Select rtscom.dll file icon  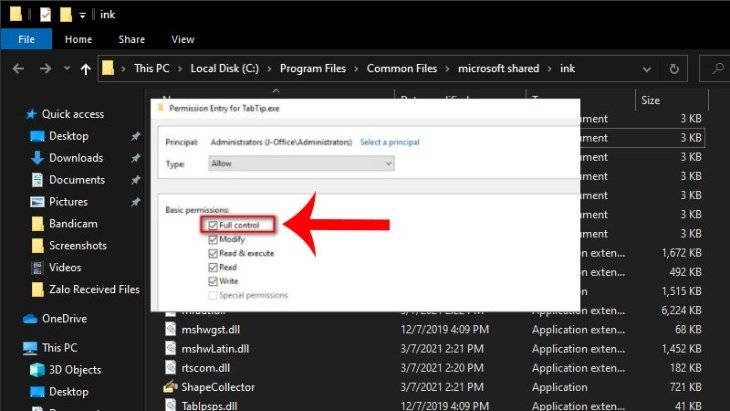point(171,367)
